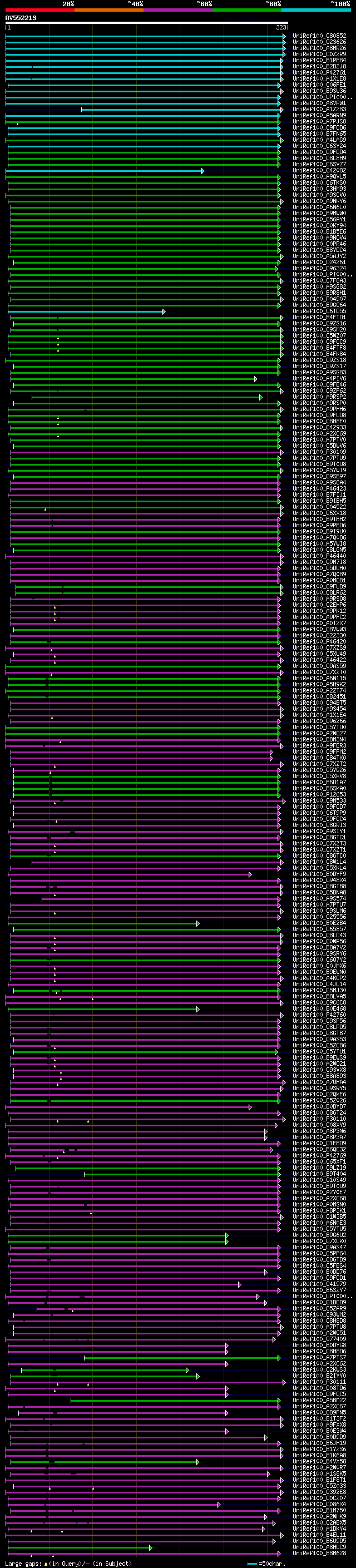Click label UniRef100_A4PIV6
The height and width of the screenshot is (1568, 356).
(x=319, y=379)
